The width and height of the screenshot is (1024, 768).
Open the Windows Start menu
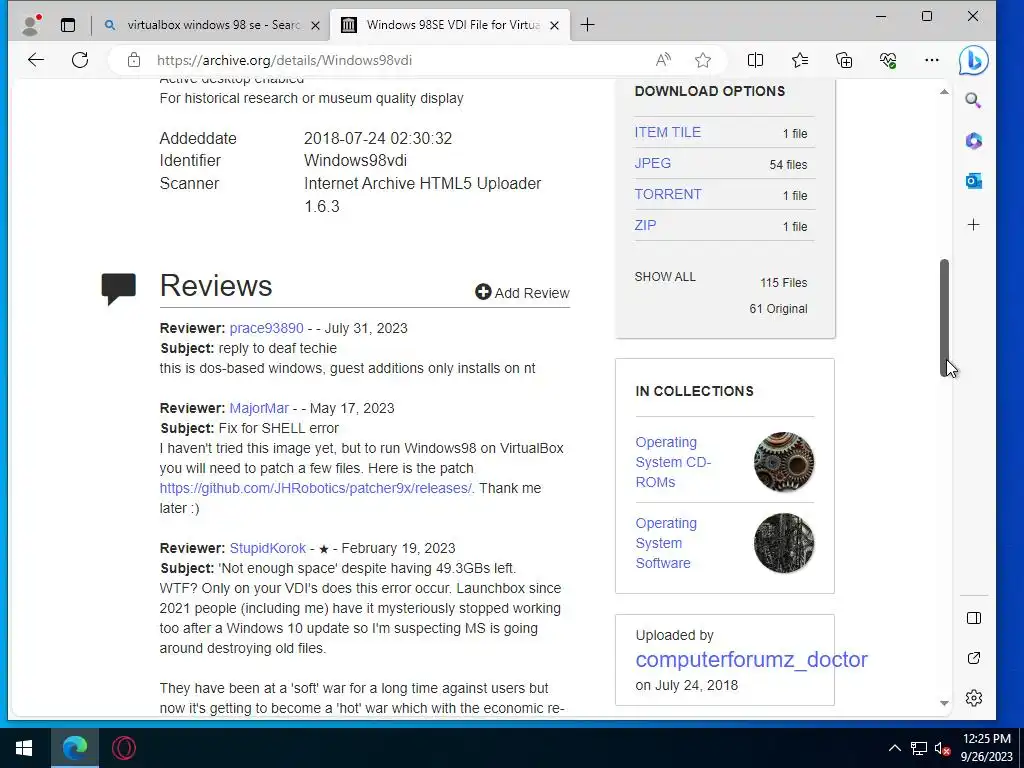(24, 748)
